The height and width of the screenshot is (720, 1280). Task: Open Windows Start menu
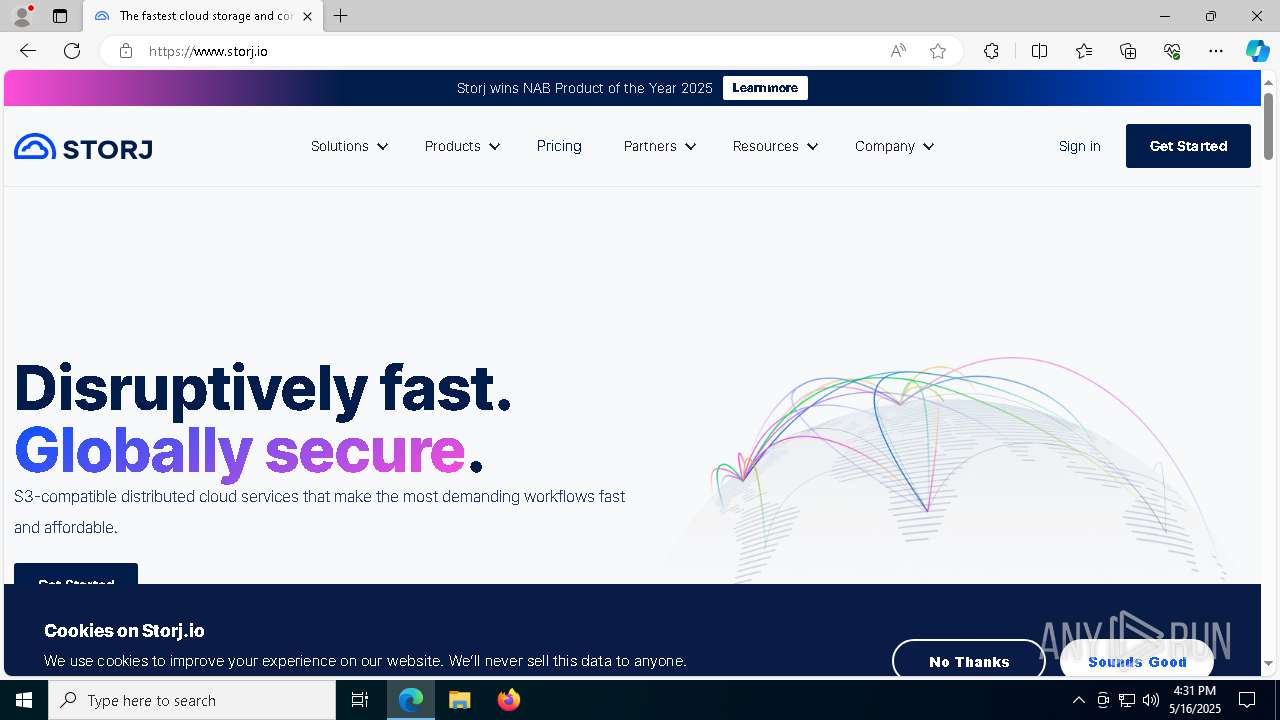tap(24, 700)
